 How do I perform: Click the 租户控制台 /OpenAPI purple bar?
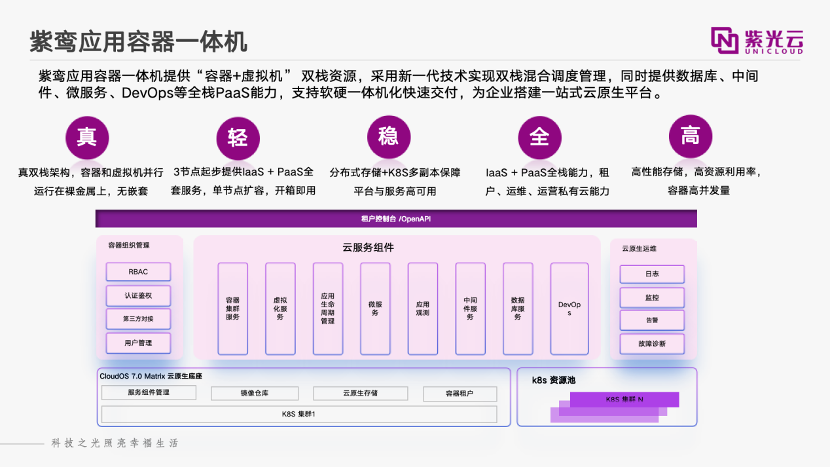[x=395, y=218]
